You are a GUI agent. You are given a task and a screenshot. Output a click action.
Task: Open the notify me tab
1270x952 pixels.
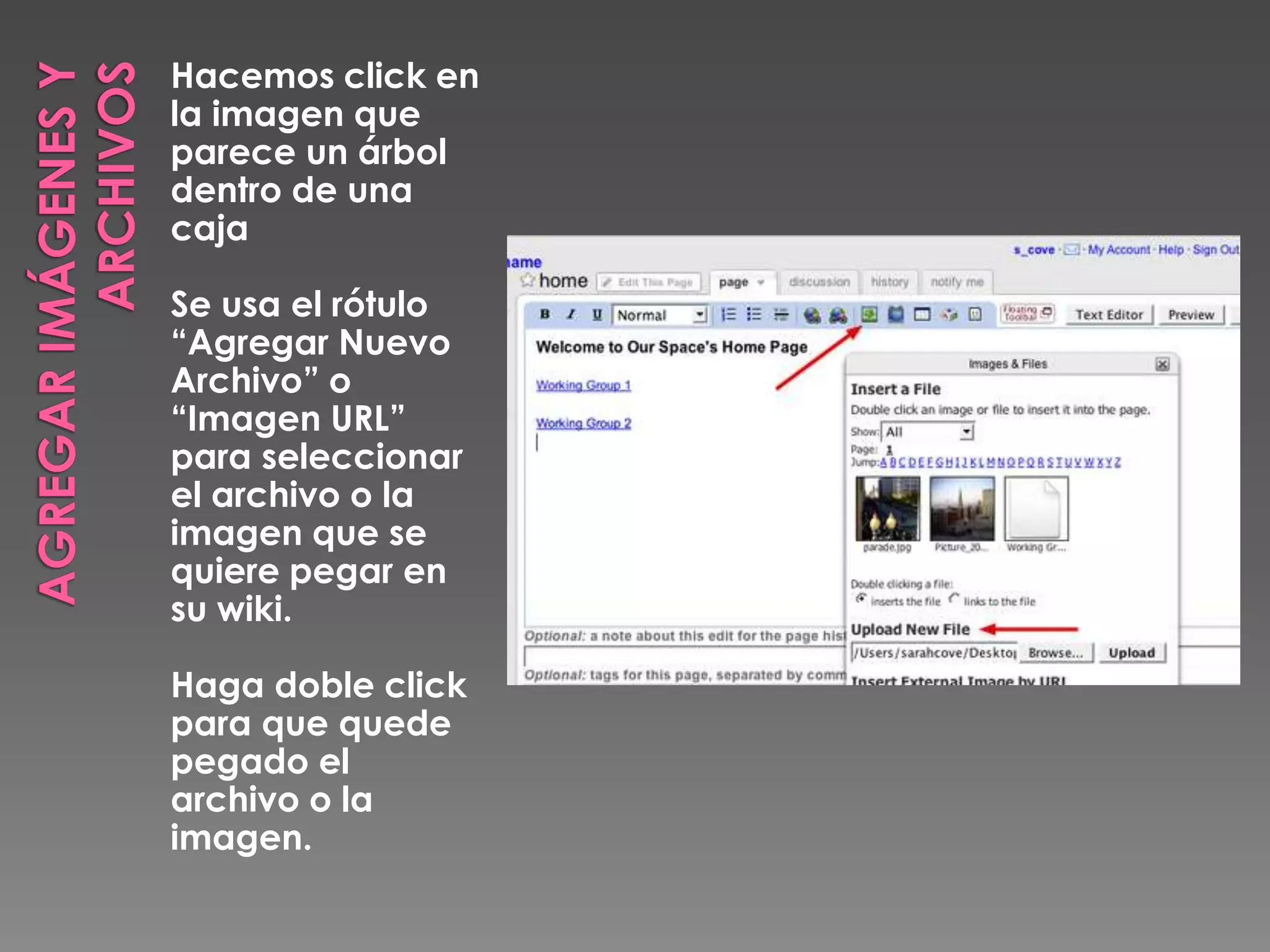coord(957,282)
